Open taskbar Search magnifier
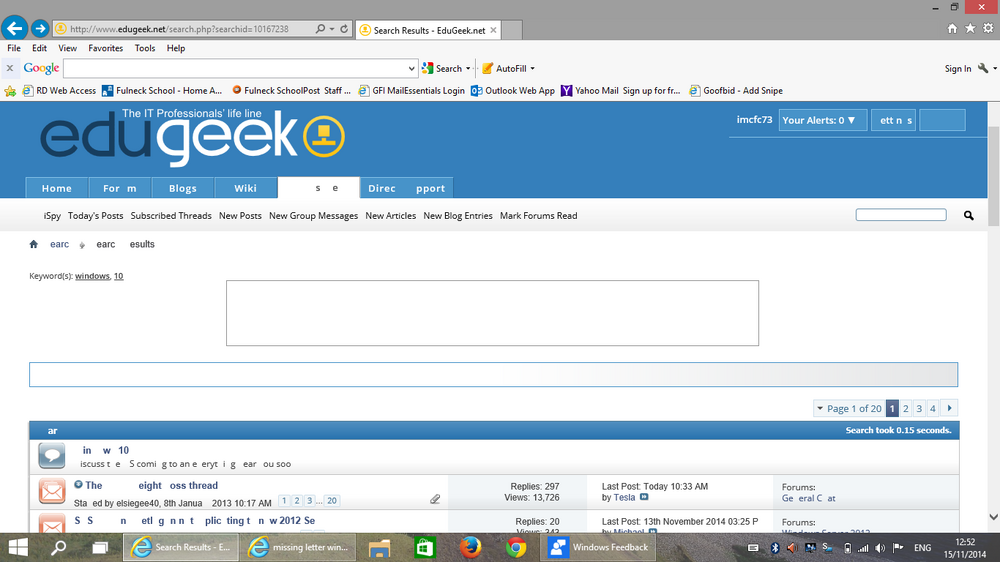The width and height of the screenshot is (1000, 562). [x=59, y=547]
